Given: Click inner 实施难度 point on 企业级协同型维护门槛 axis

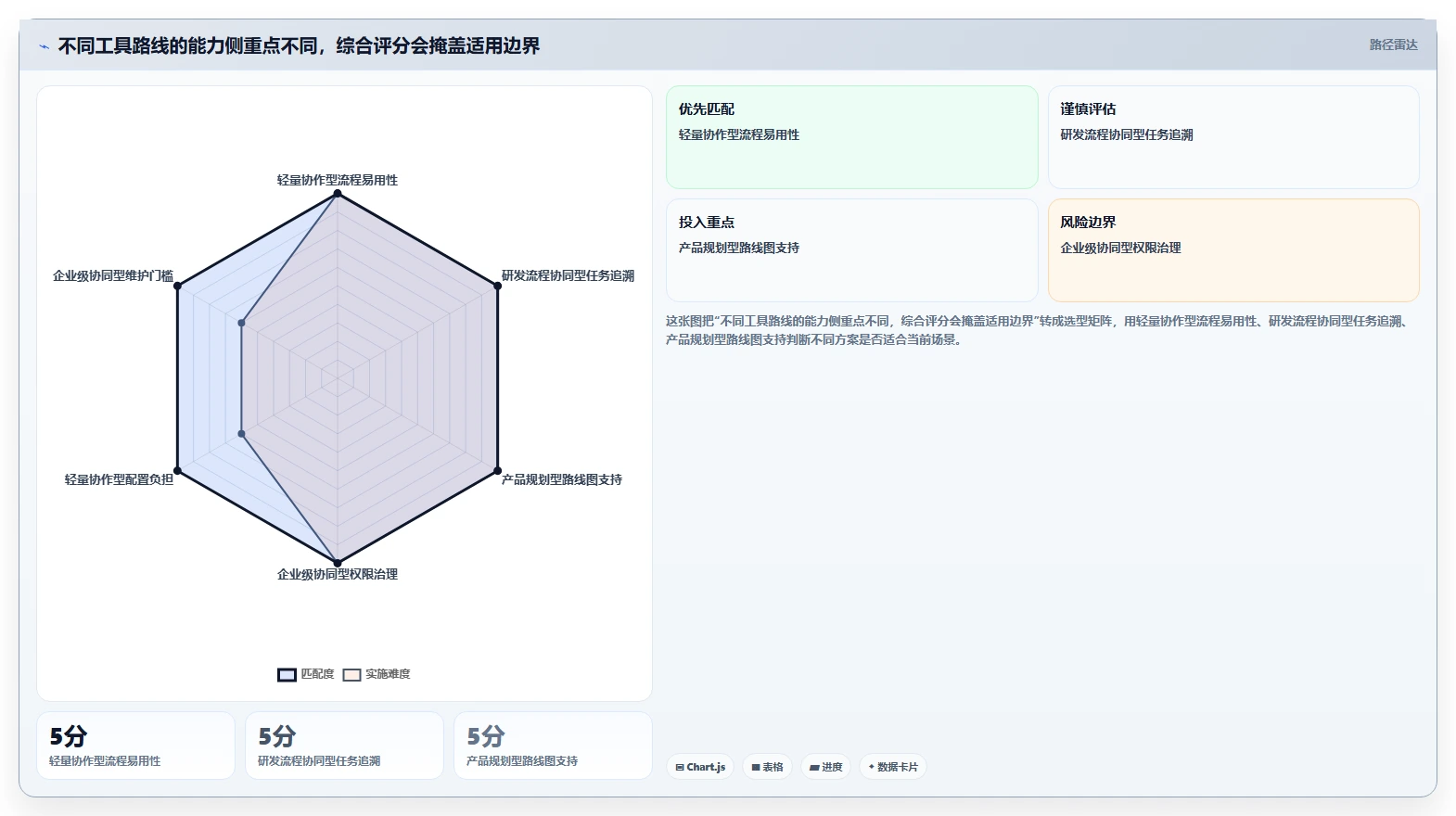Looking at the screenshot, I should pos(241,323).
